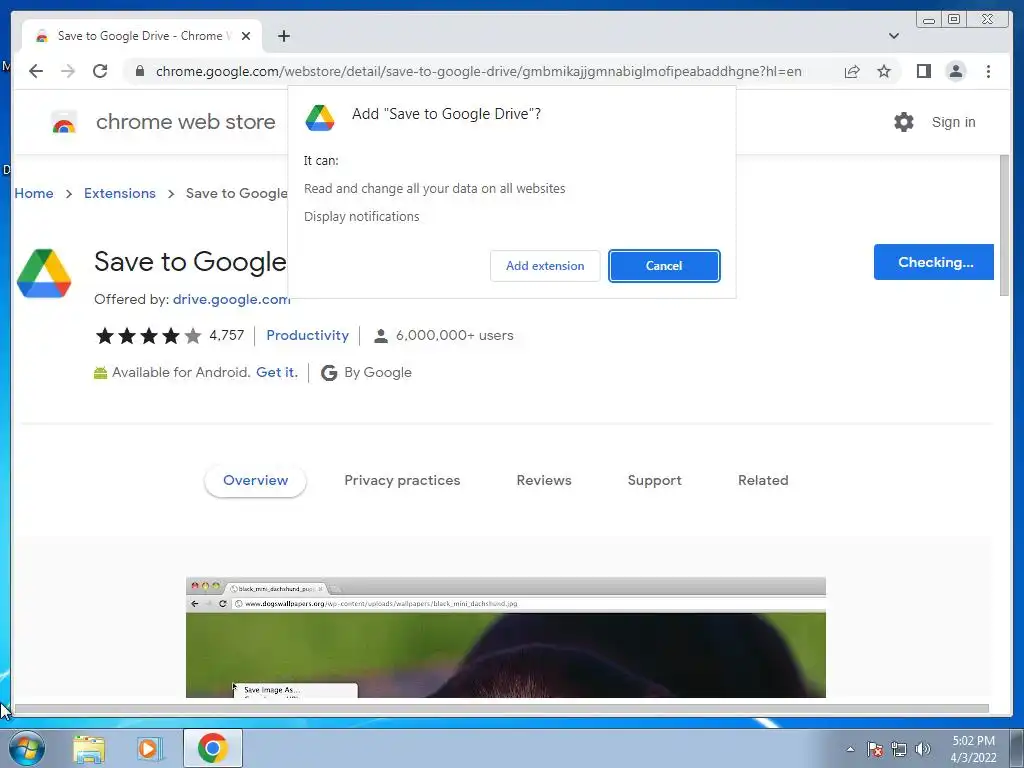Open network status tray icon
The image size is (1024, 768).
coord(899,749)
